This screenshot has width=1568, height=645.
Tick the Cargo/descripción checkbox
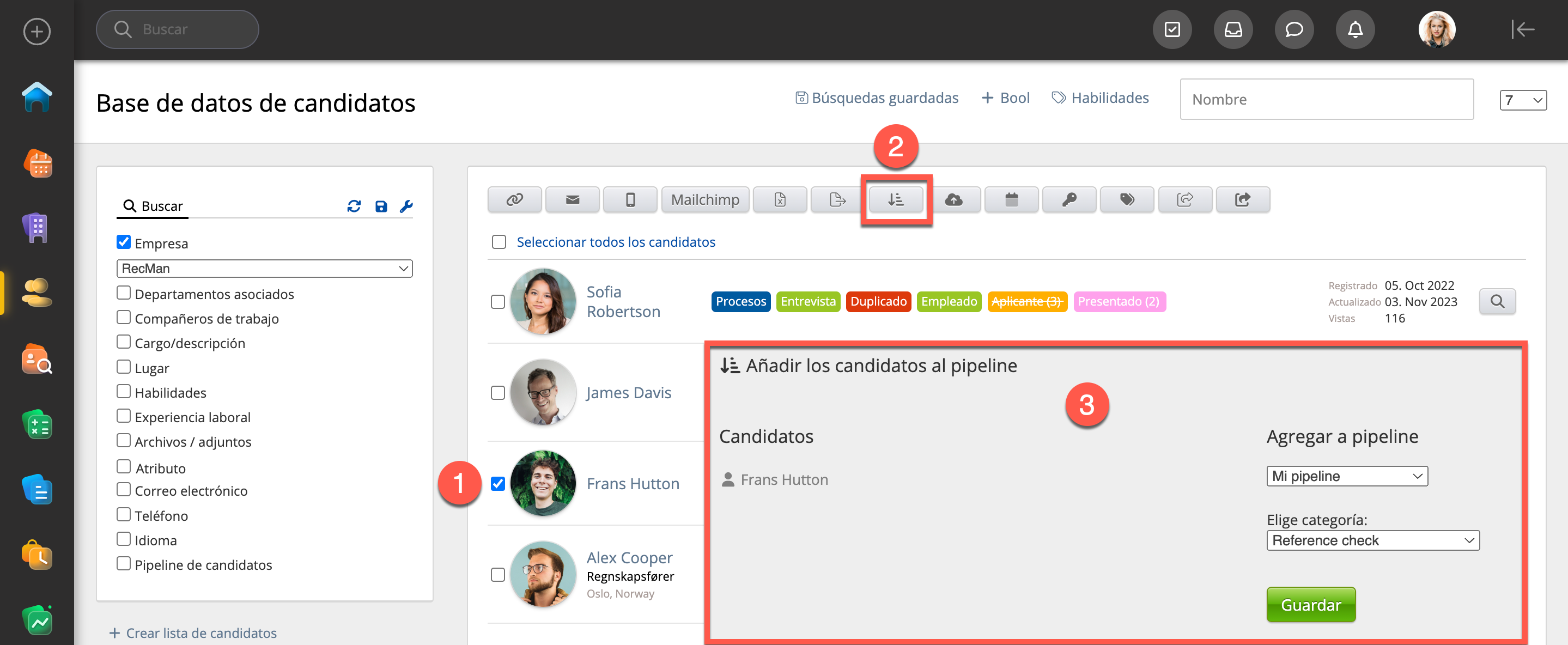[x=124, y=342]
